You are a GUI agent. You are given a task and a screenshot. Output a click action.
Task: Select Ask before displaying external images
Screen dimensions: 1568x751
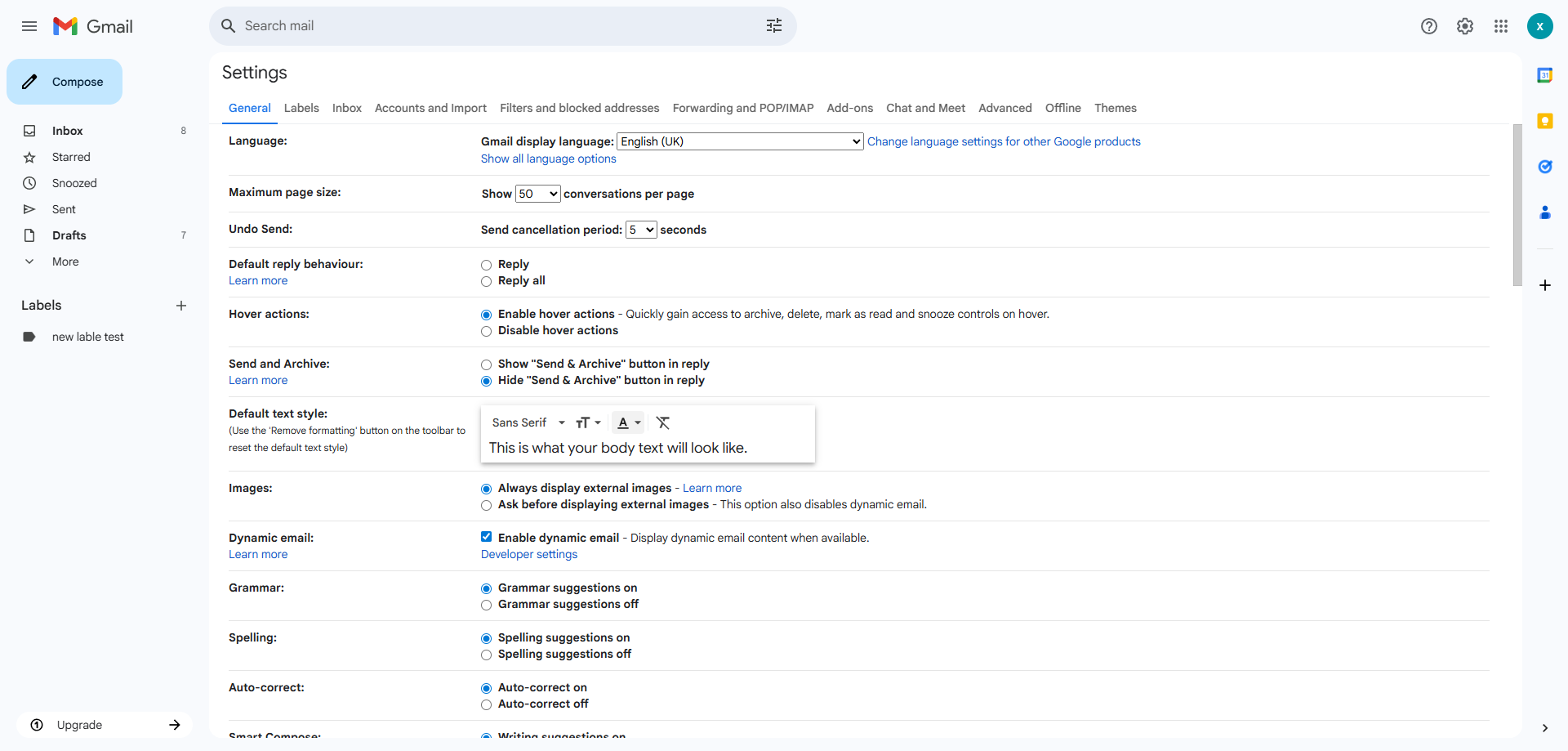[487, 505]
